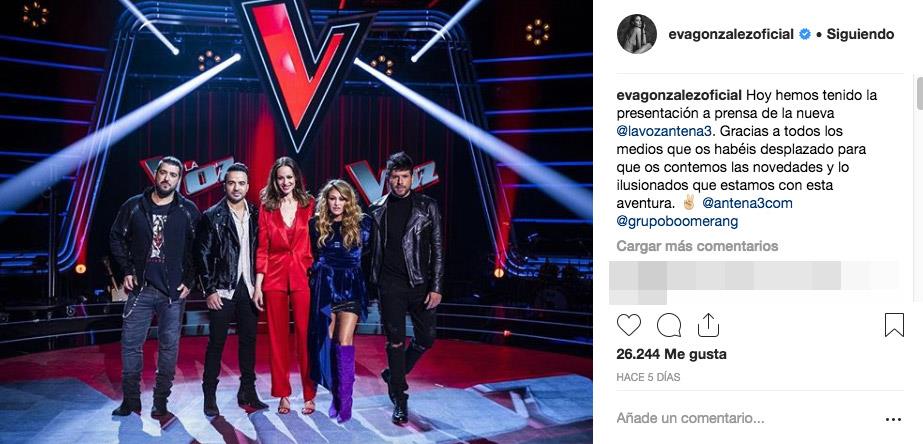Image resolution: width=923 pixels, height=444 pixels.
Task: Open more options via the three dots
Action: tap(893, 419)
